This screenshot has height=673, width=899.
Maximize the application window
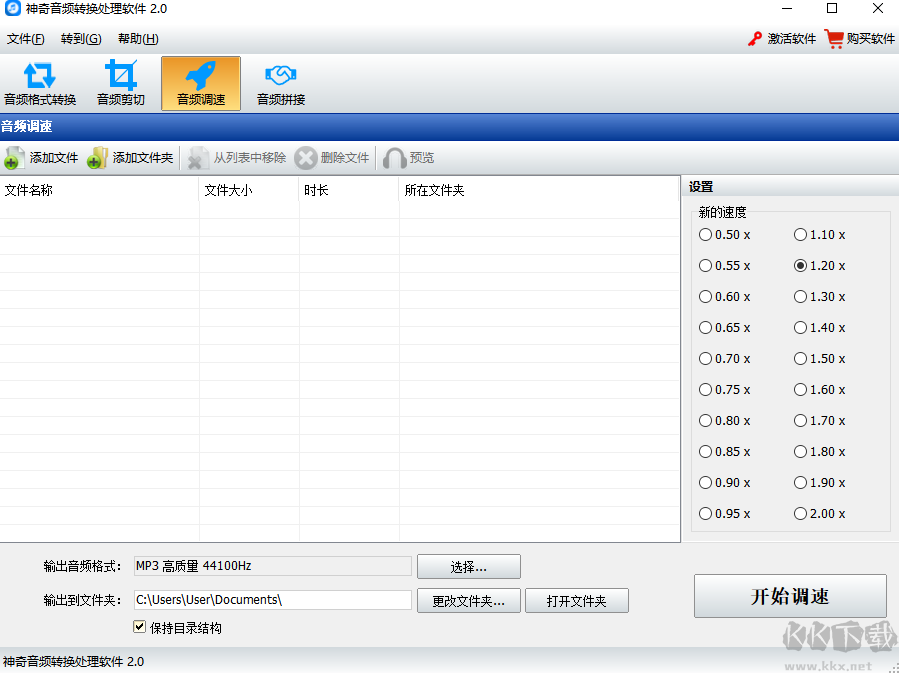[832, 9]
